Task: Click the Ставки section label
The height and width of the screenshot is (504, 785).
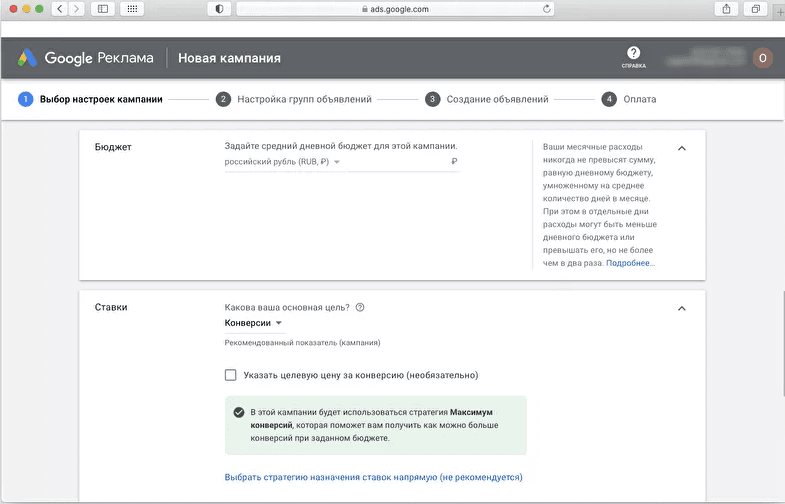Action: click(111, 307)
